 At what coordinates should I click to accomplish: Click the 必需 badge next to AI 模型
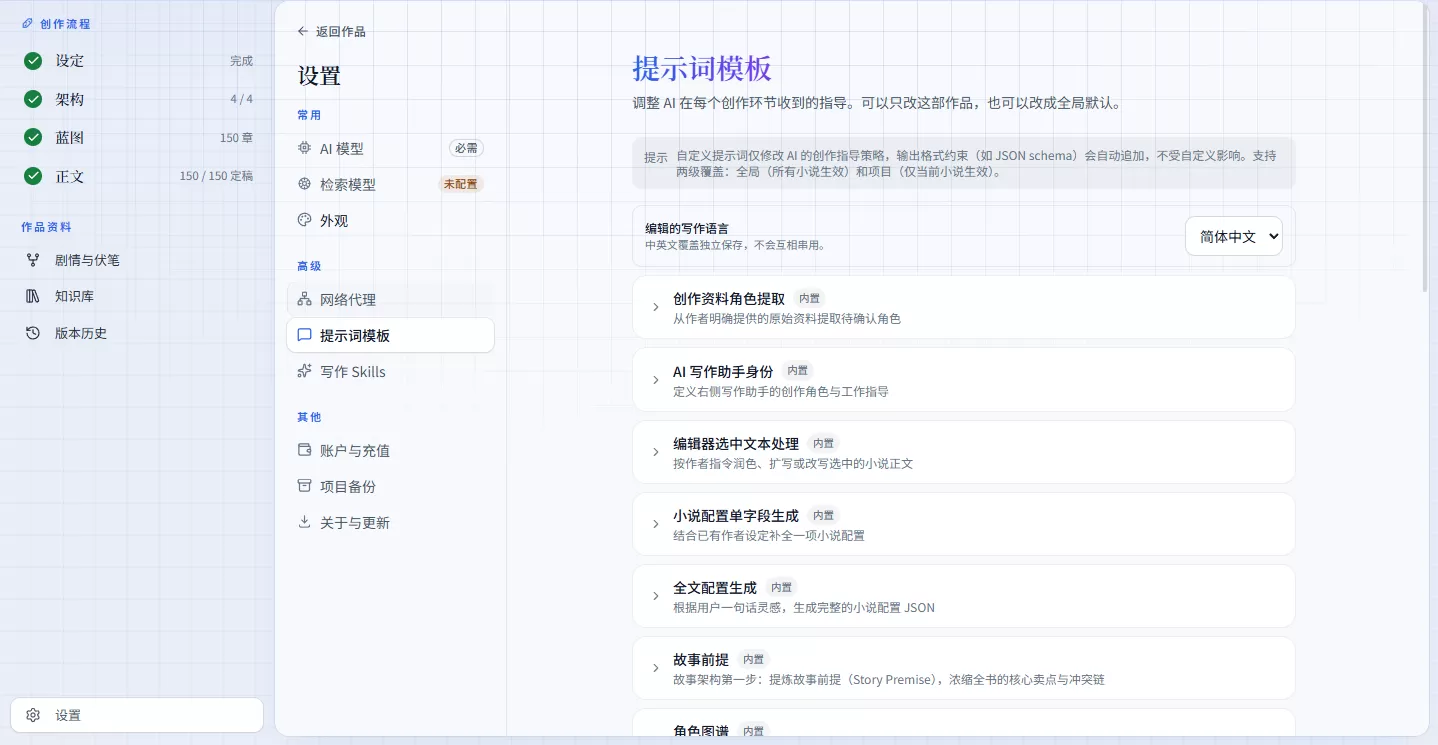pos(466,148)
